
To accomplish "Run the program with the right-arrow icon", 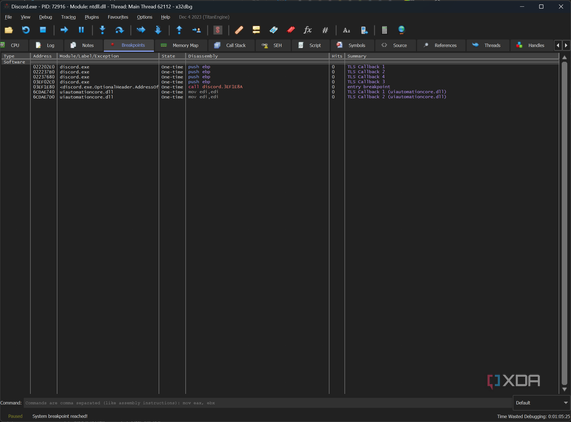I will coord(64,30).
